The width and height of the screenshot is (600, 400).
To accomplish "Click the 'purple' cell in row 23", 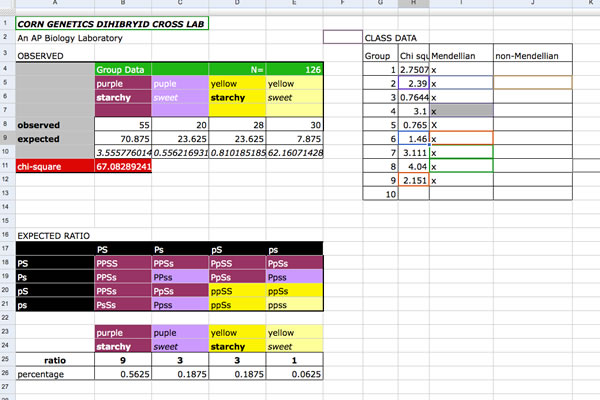I will [x=123, y=333].
